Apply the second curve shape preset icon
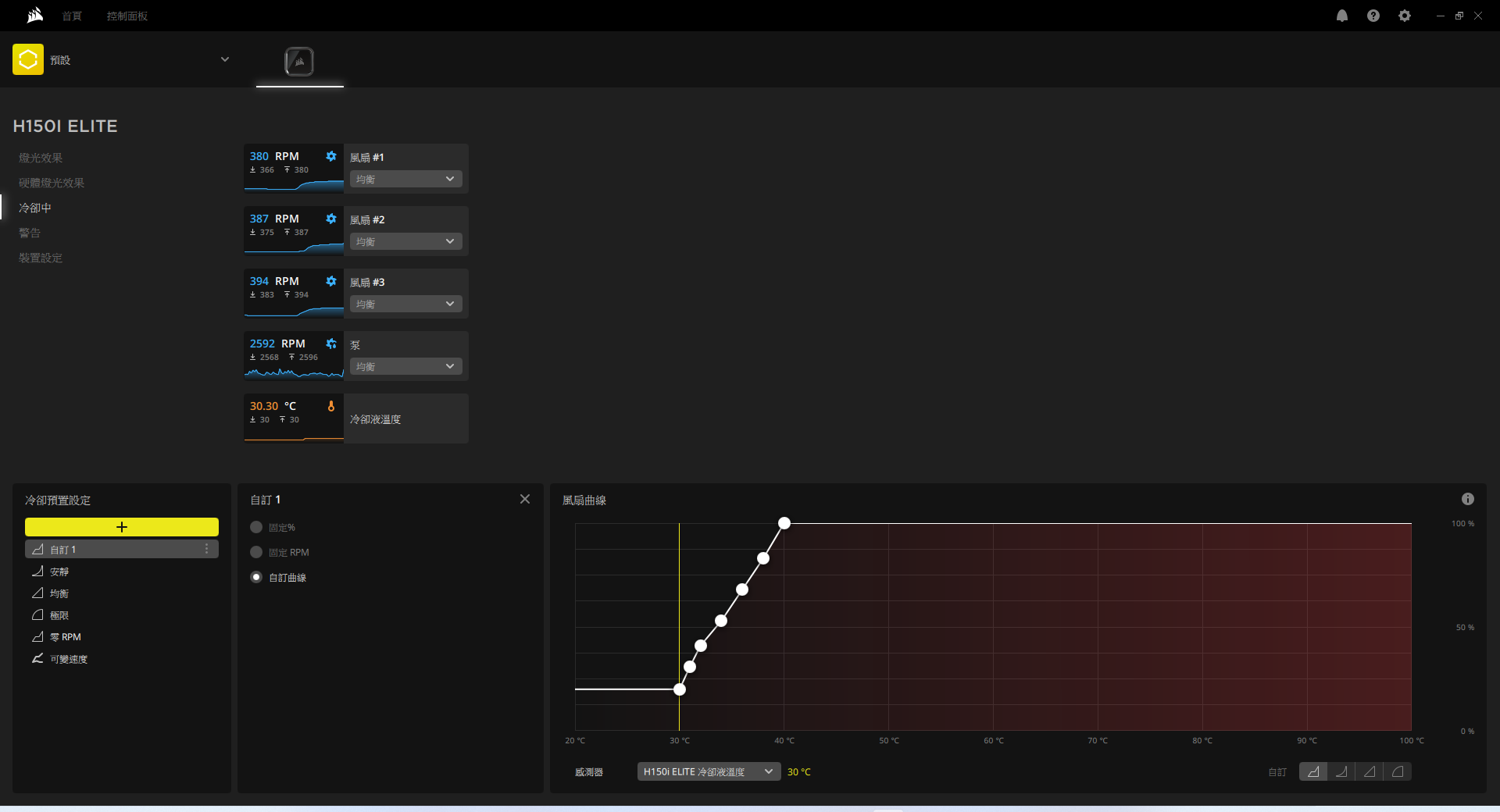 1341,771
